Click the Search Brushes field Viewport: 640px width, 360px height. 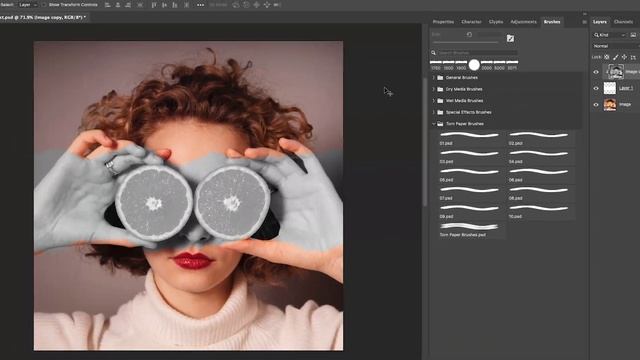click(478, 53)
